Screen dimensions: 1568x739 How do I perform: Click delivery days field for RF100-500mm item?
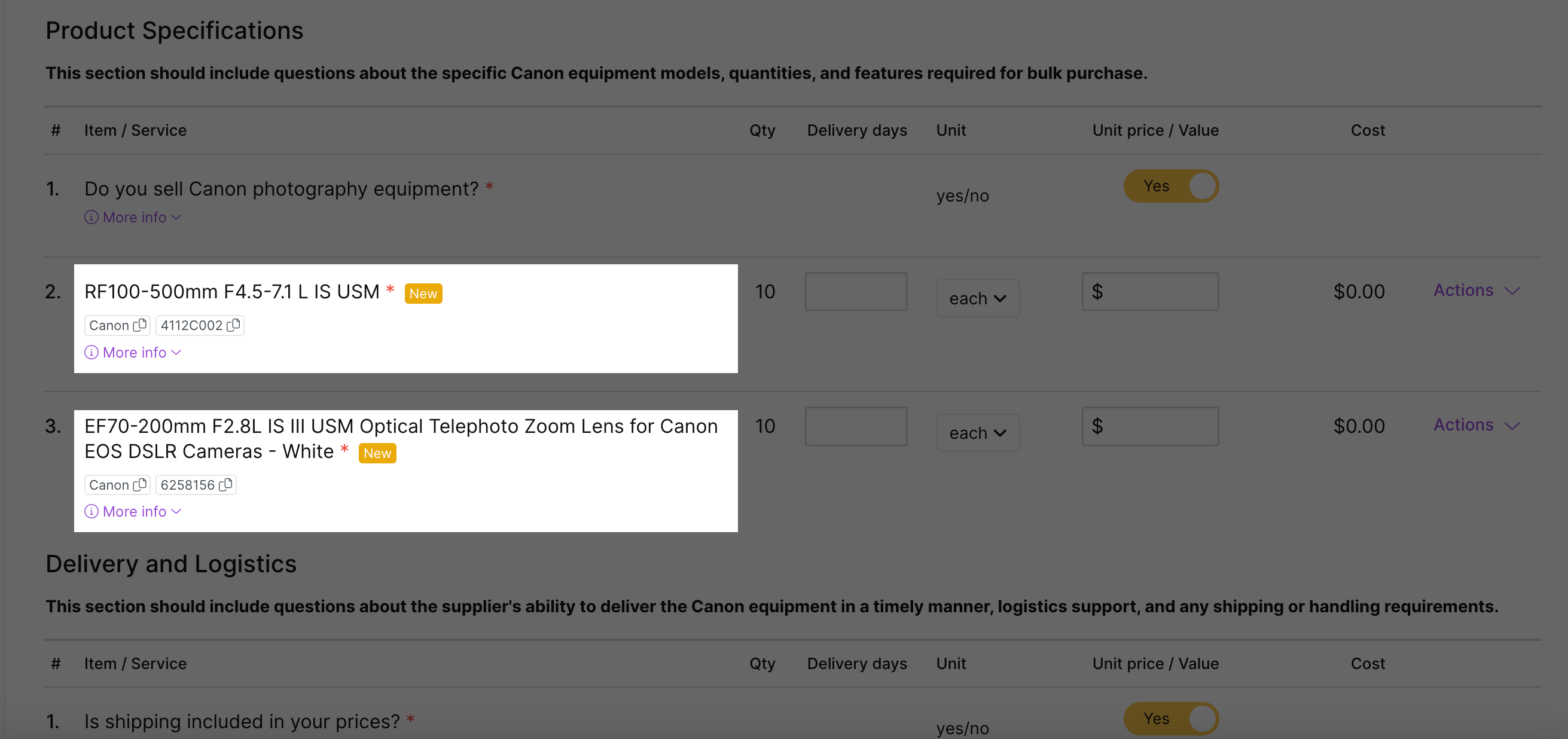point(856,292)
